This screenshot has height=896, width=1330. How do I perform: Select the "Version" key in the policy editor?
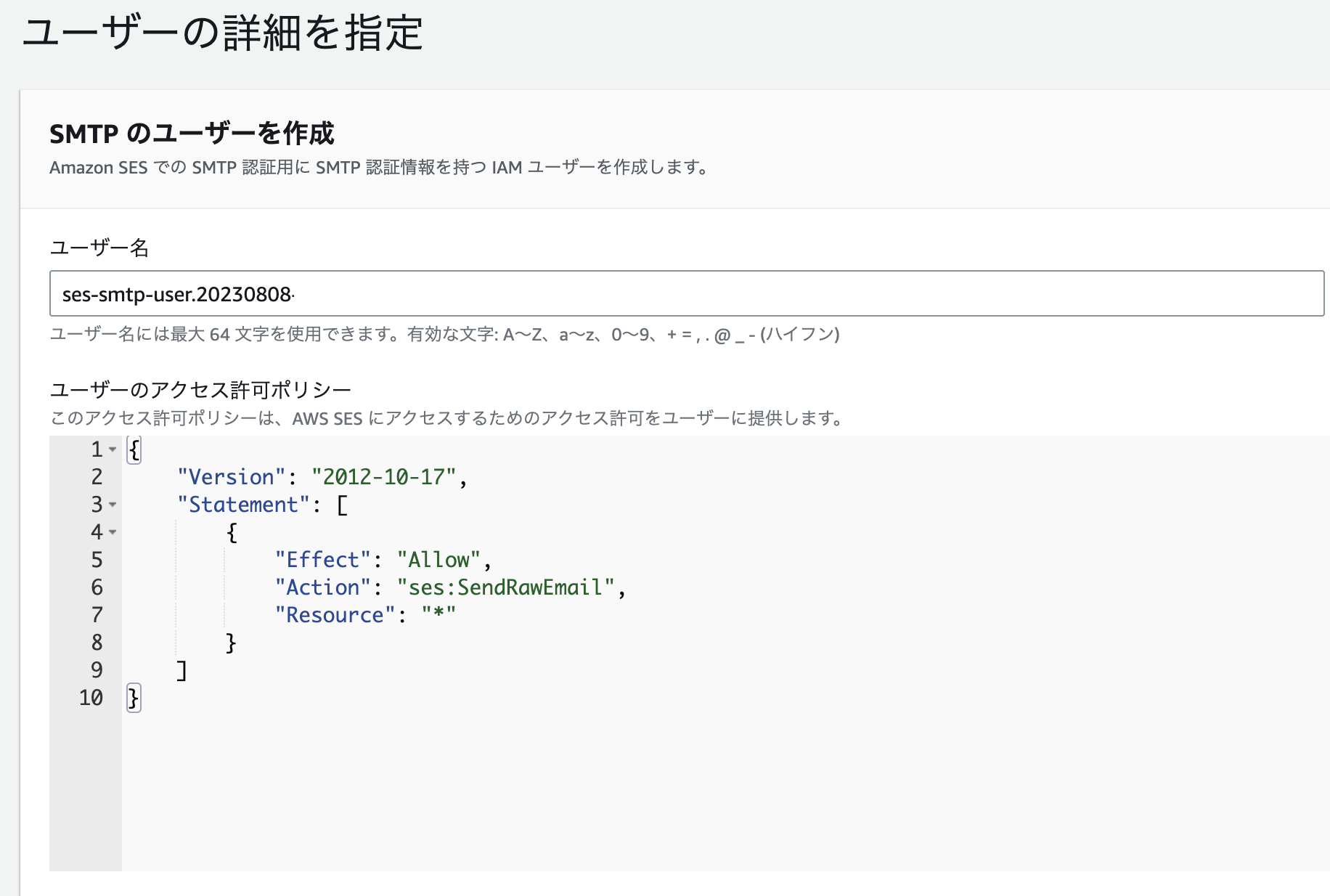coord(229,477)
